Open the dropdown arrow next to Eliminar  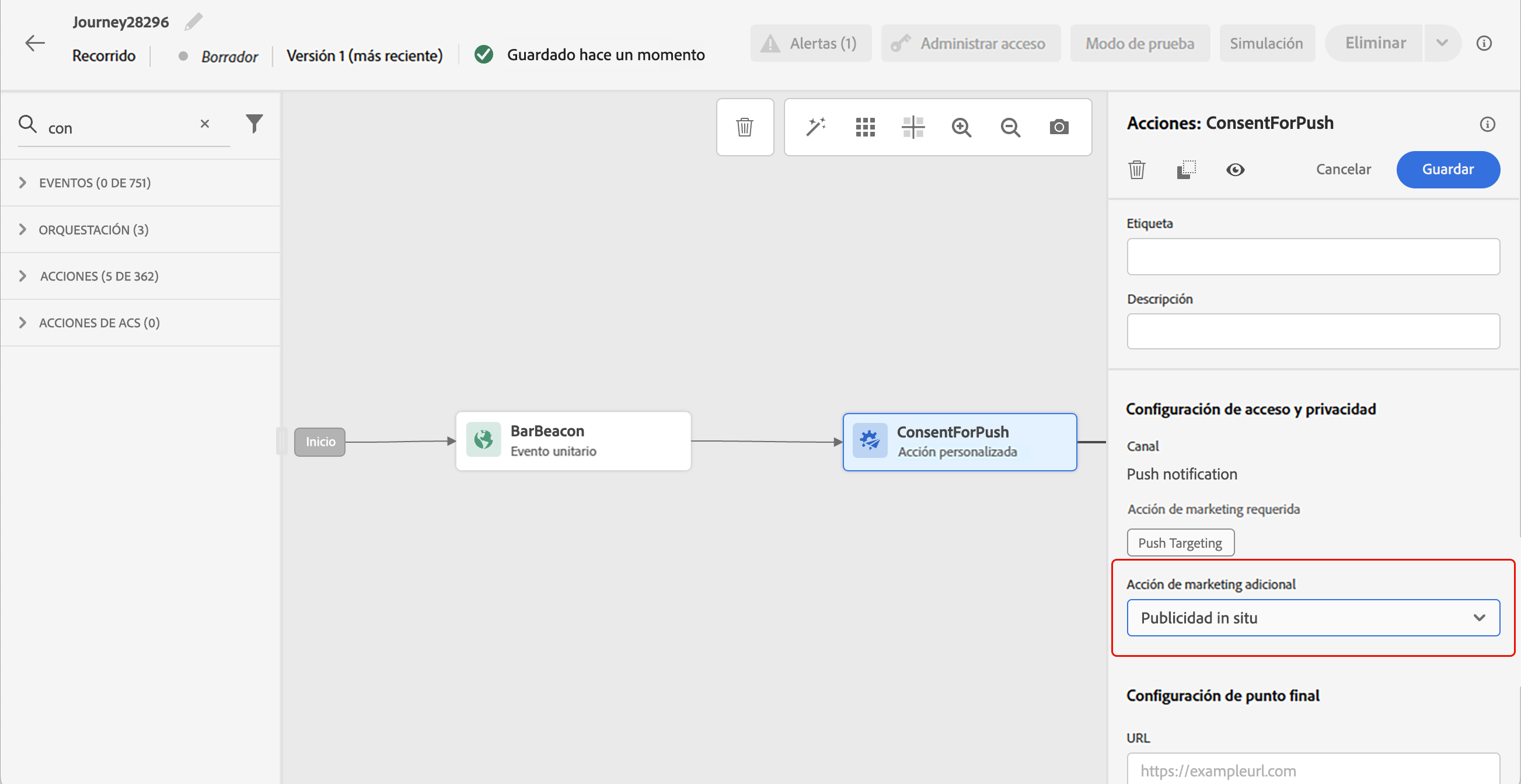point(1442,43)
